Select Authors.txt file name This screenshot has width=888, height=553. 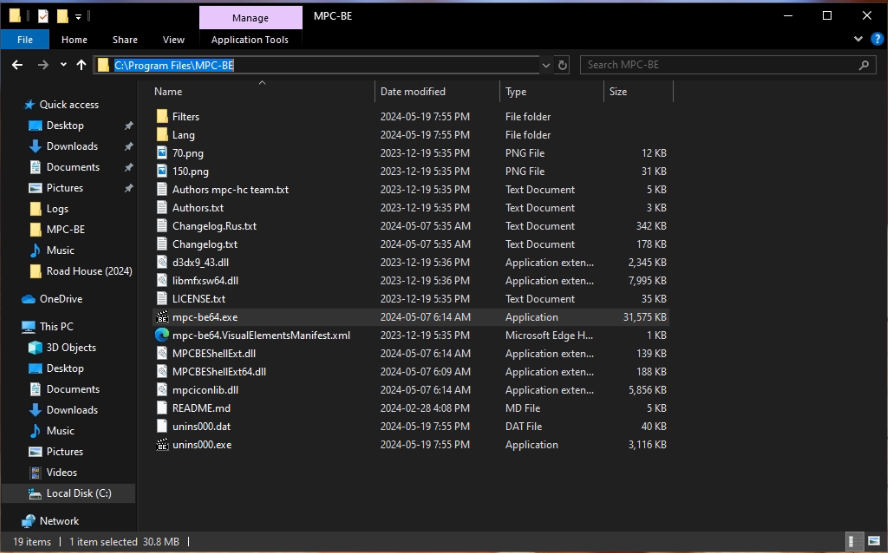[198, 208]
